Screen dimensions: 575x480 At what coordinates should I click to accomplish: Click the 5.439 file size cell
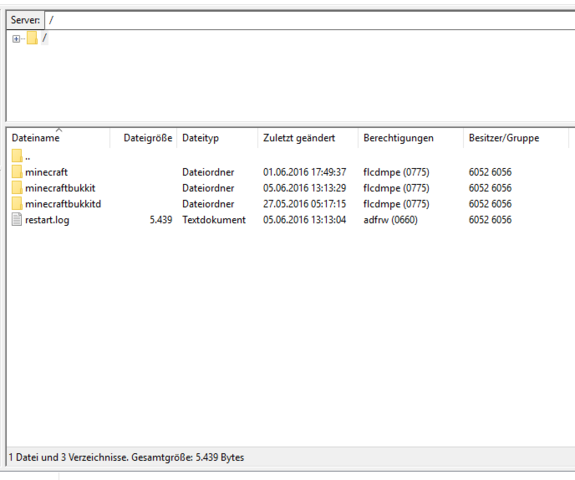(x=161, y=220)
